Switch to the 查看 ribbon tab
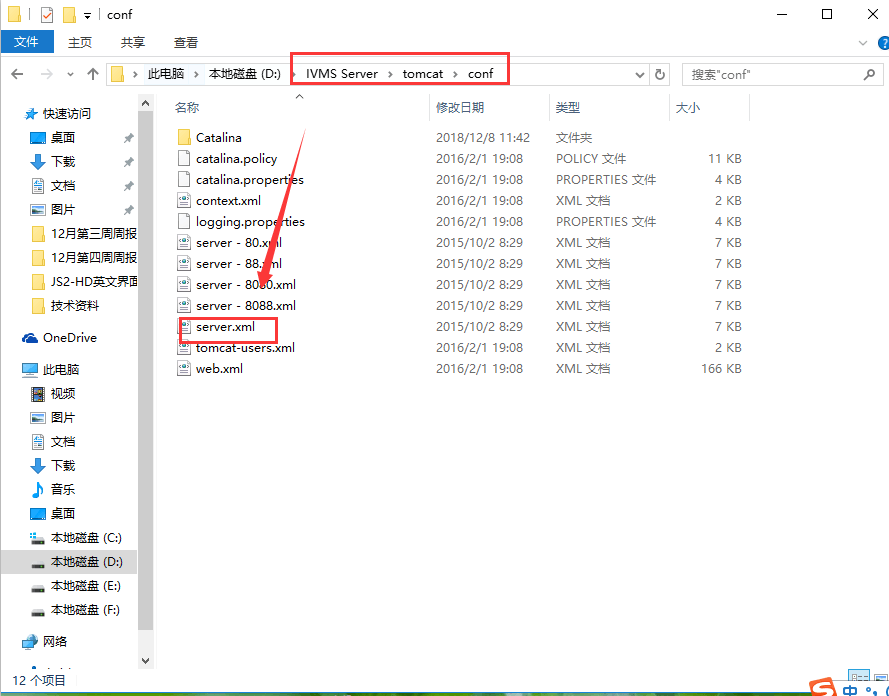 (185, 43)
